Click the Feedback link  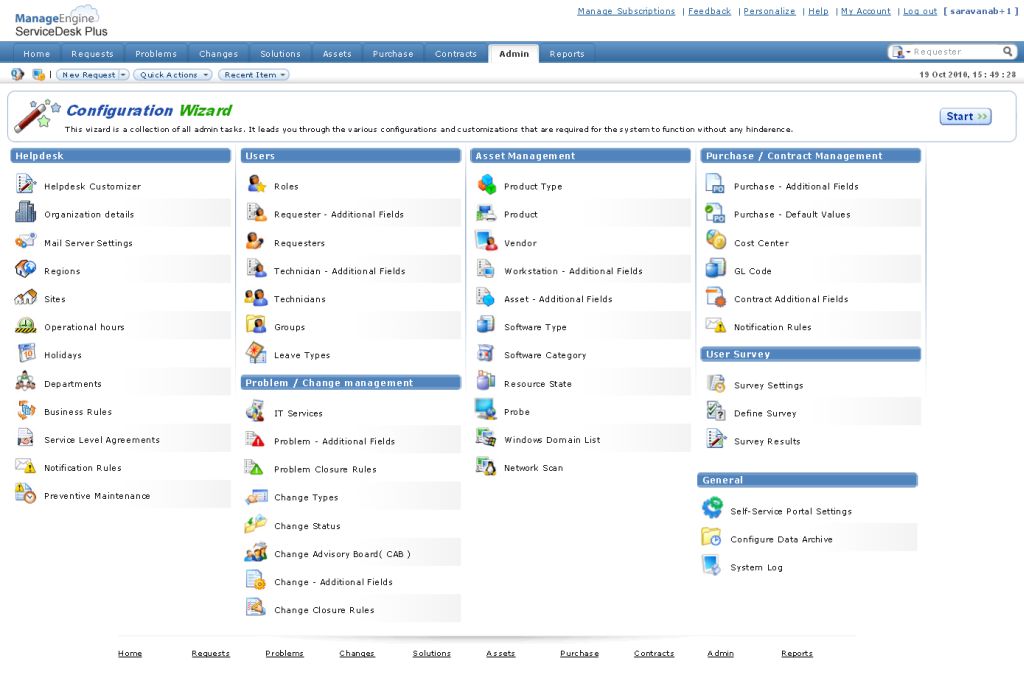coord(709,11)
